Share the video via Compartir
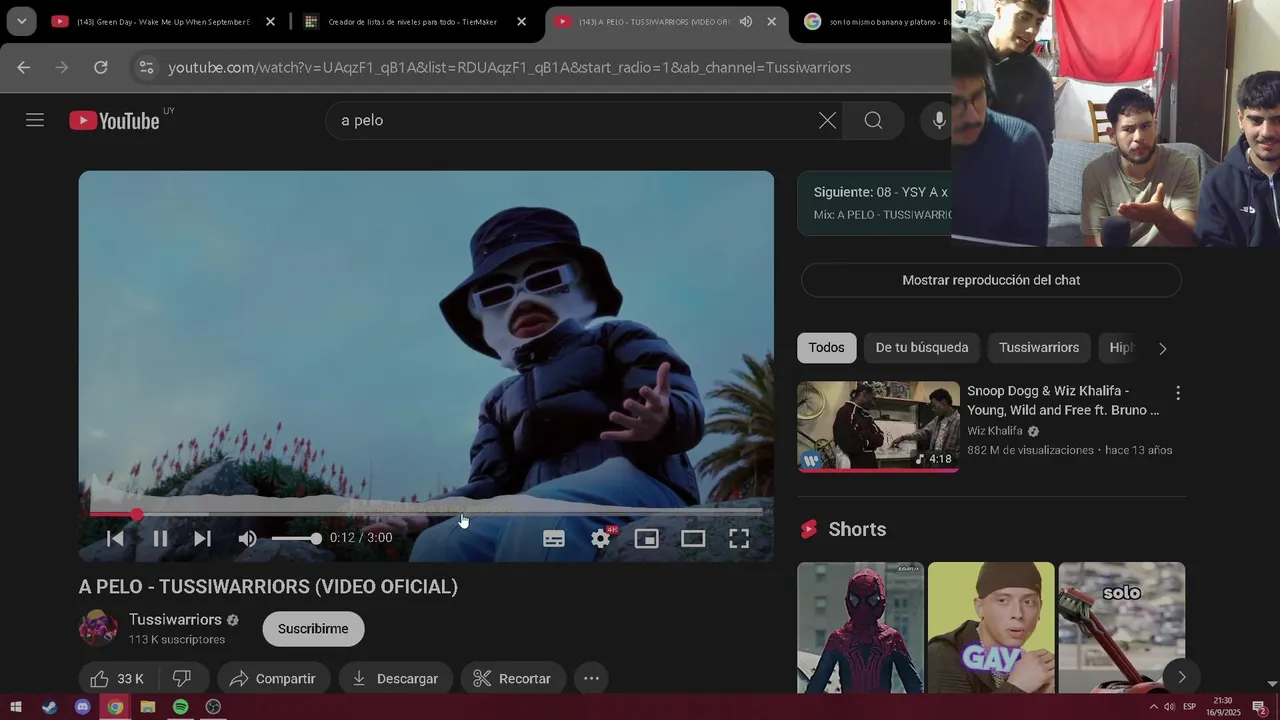This screenshot has width=1280, height=720. point(272,678)
